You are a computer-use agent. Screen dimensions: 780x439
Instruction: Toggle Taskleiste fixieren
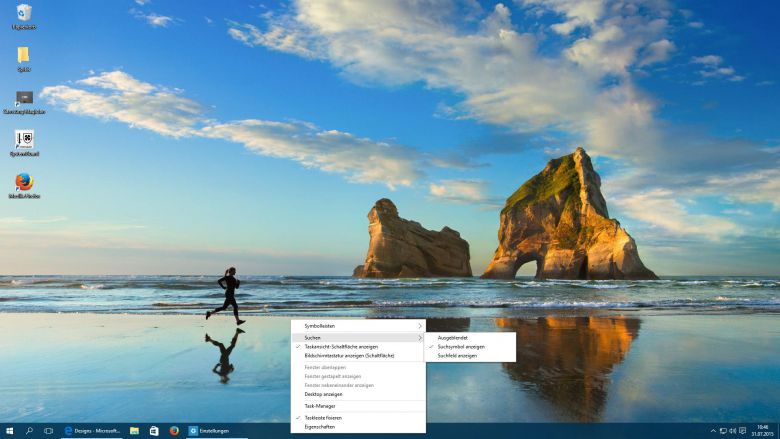point(358,418)
